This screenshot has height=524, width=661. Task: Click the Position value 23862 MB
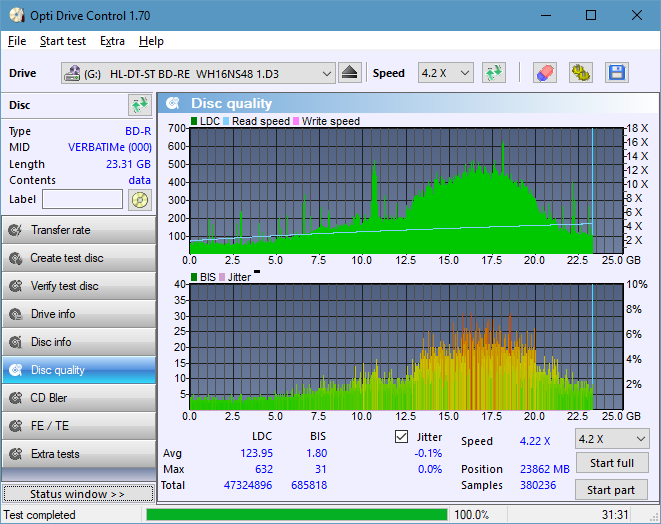click(545, 469)
